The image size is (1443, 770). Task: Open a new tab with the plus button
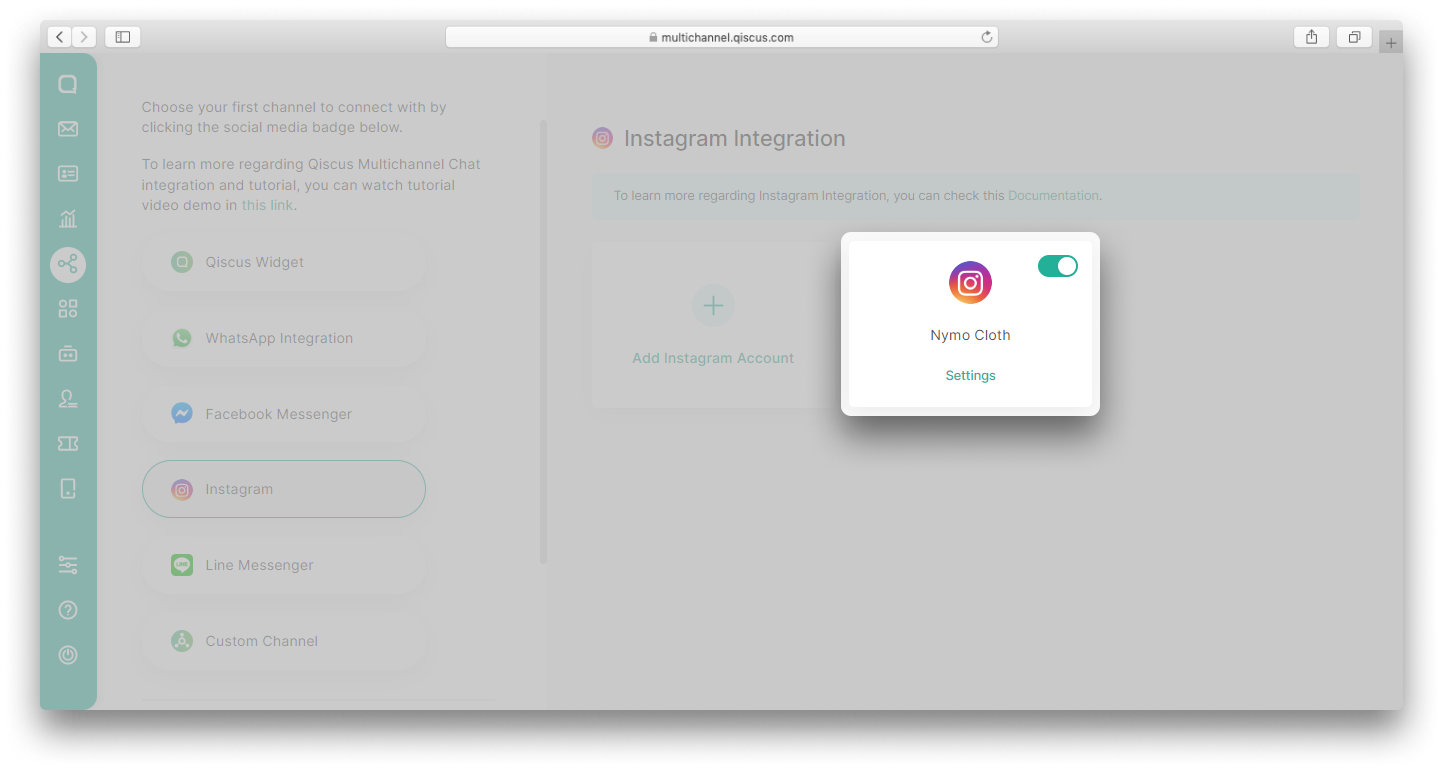tap(1391, 42)
